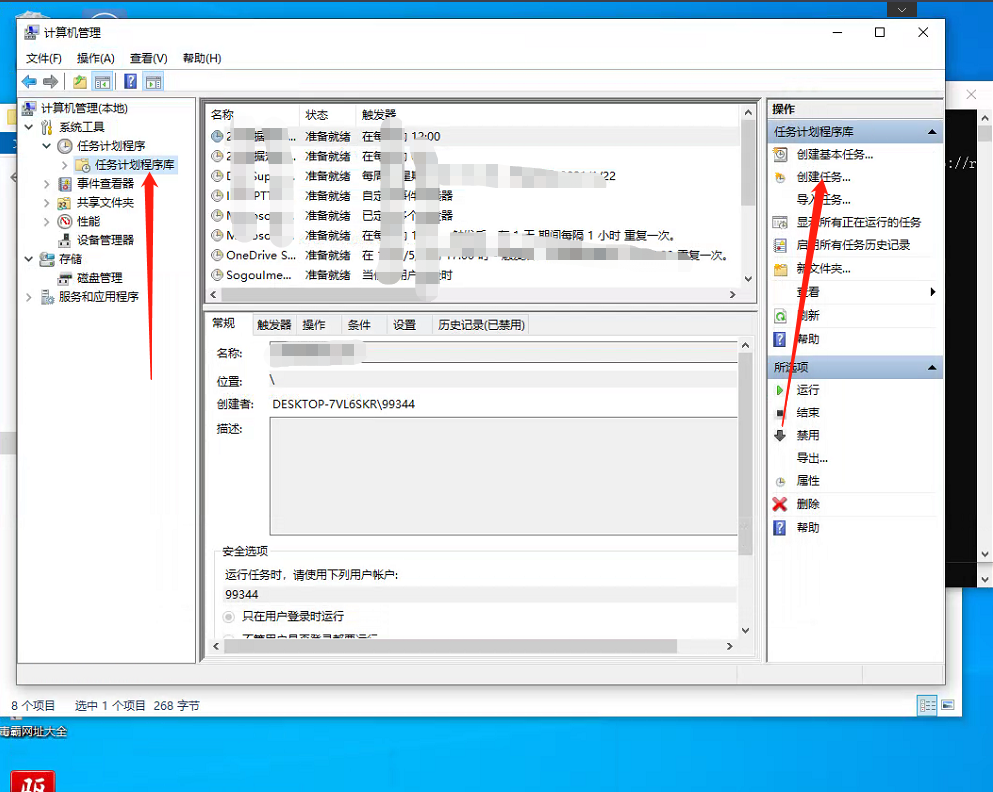The image size is (993, 792).
Task: Click the 描述 text area
Action: [x=503, y=476]
